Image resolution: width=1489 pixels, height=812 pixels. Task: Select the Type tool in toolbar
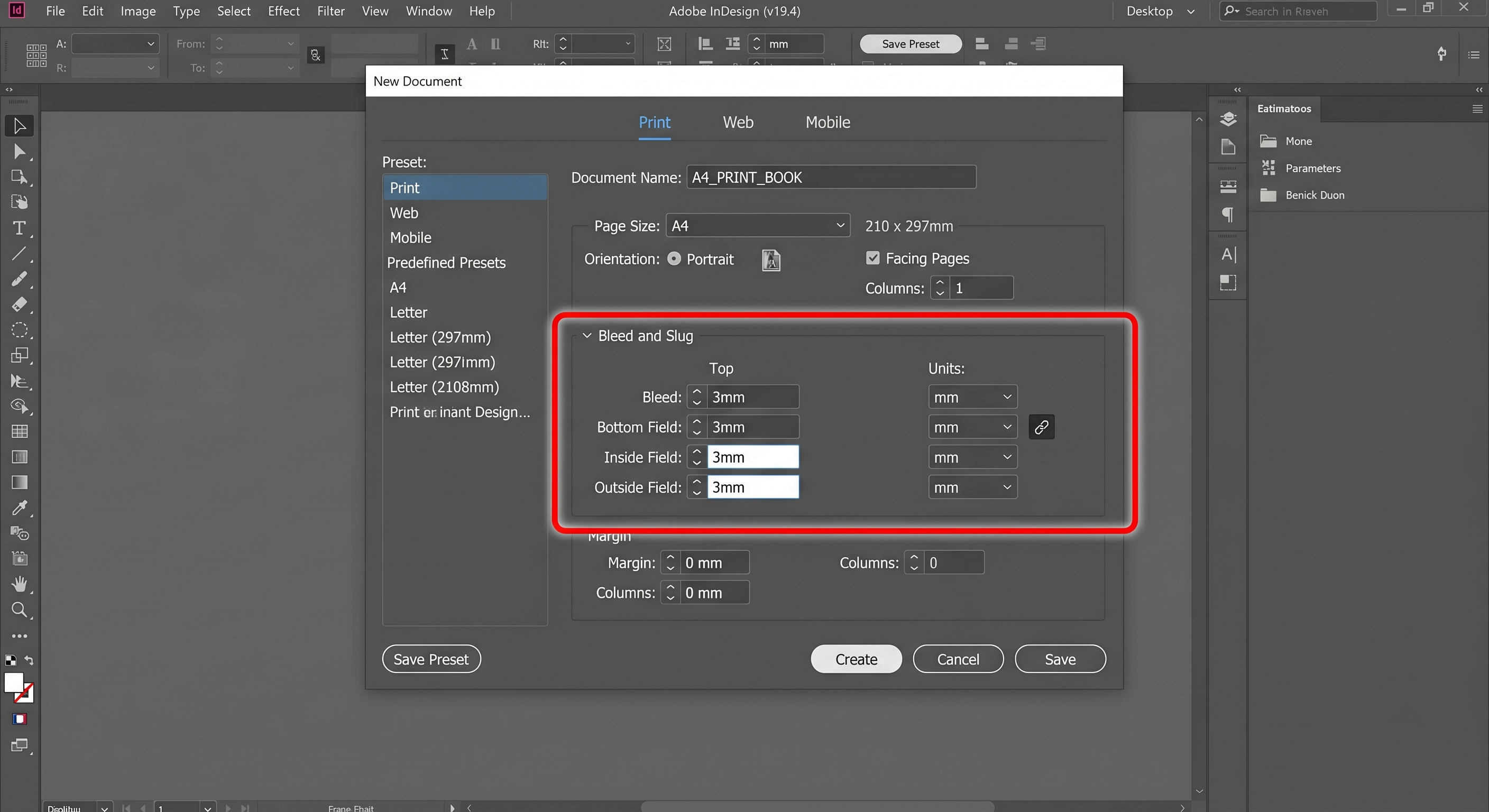(x=19, y=228)
